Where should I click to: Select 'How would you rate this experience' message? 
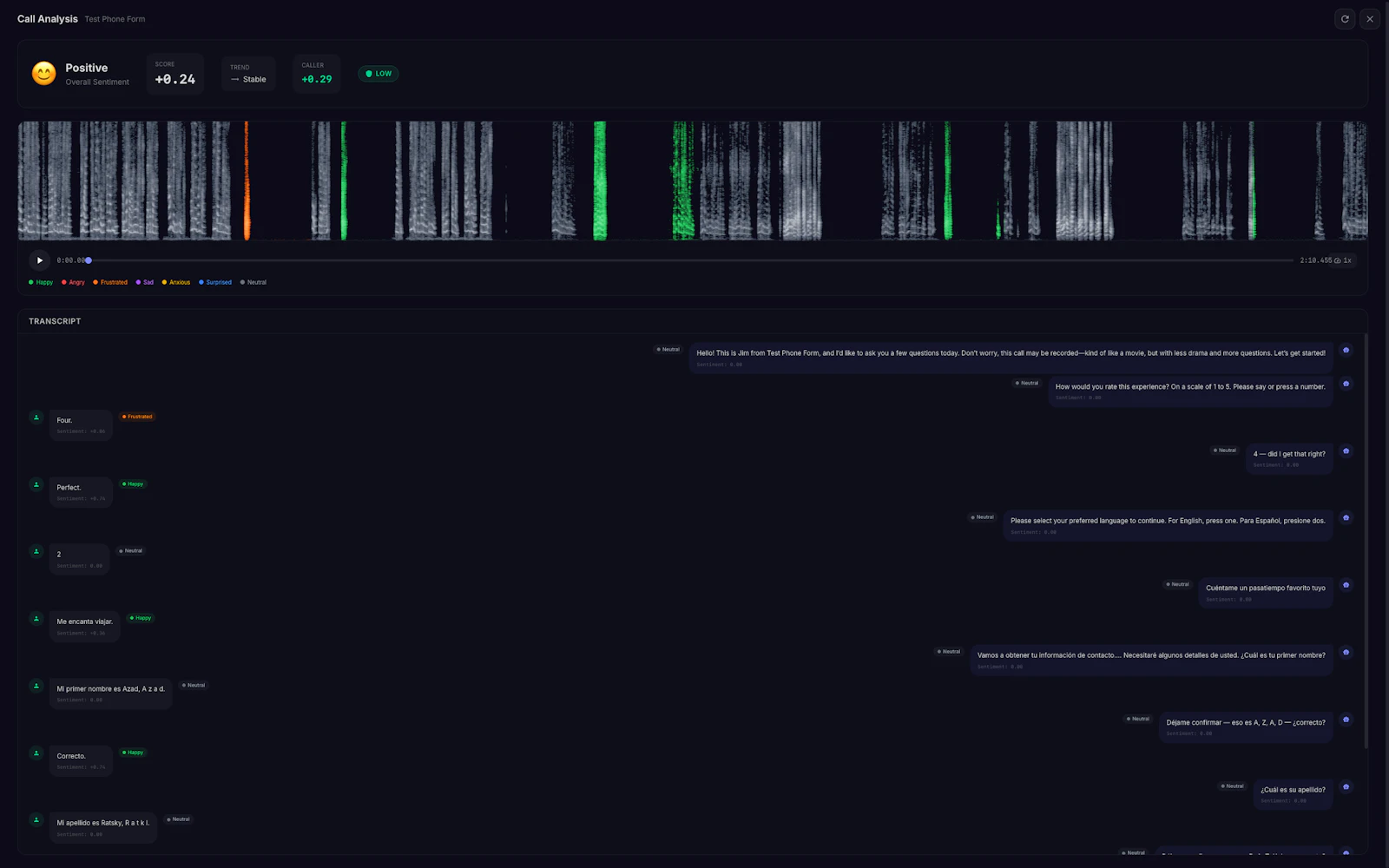click(1190, 391)
